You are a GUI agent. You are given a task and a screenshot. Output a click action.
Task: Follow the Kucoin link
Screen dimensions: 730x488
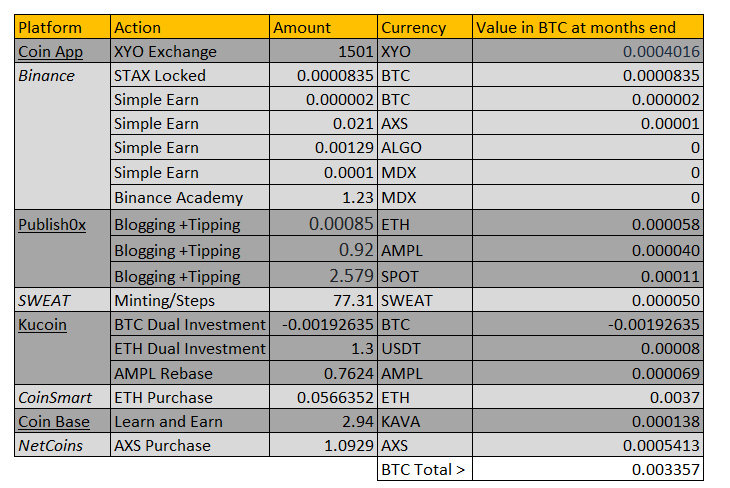point(42,325)
